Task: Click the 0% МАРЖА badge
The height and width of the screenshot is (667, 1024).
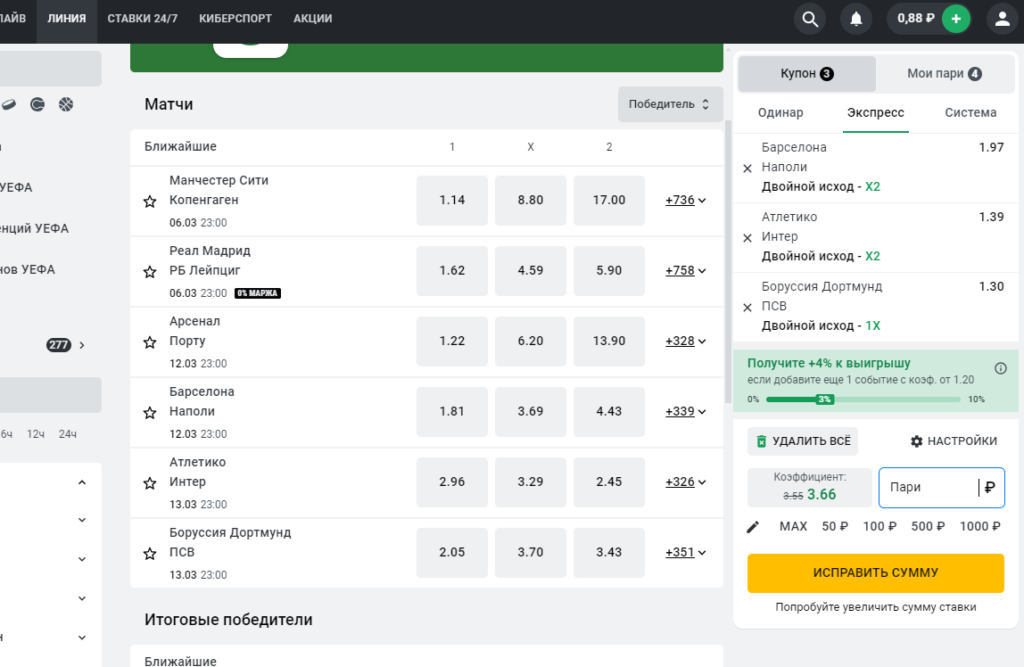Action: [257, 293]
